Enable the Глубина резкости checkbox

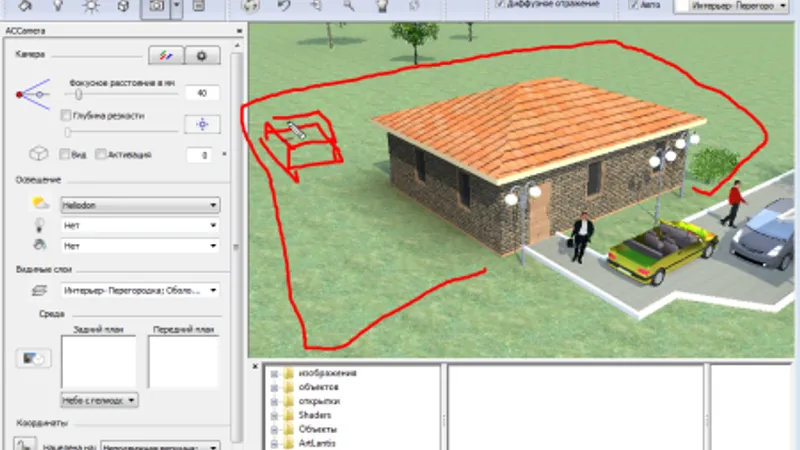point(66,115)
